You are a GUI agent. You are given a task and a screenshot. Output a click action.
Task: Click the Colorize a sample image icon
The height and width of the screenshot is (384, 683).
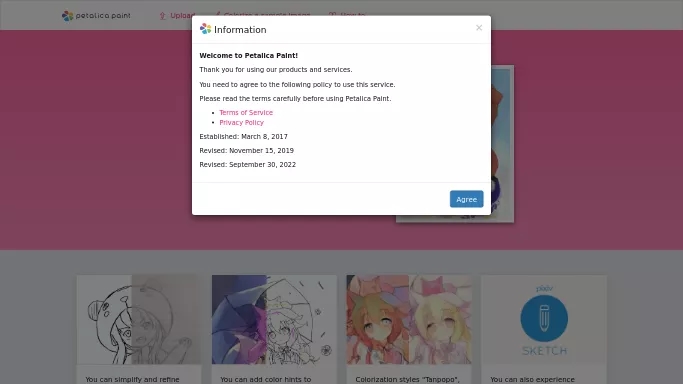click(218, 14)
